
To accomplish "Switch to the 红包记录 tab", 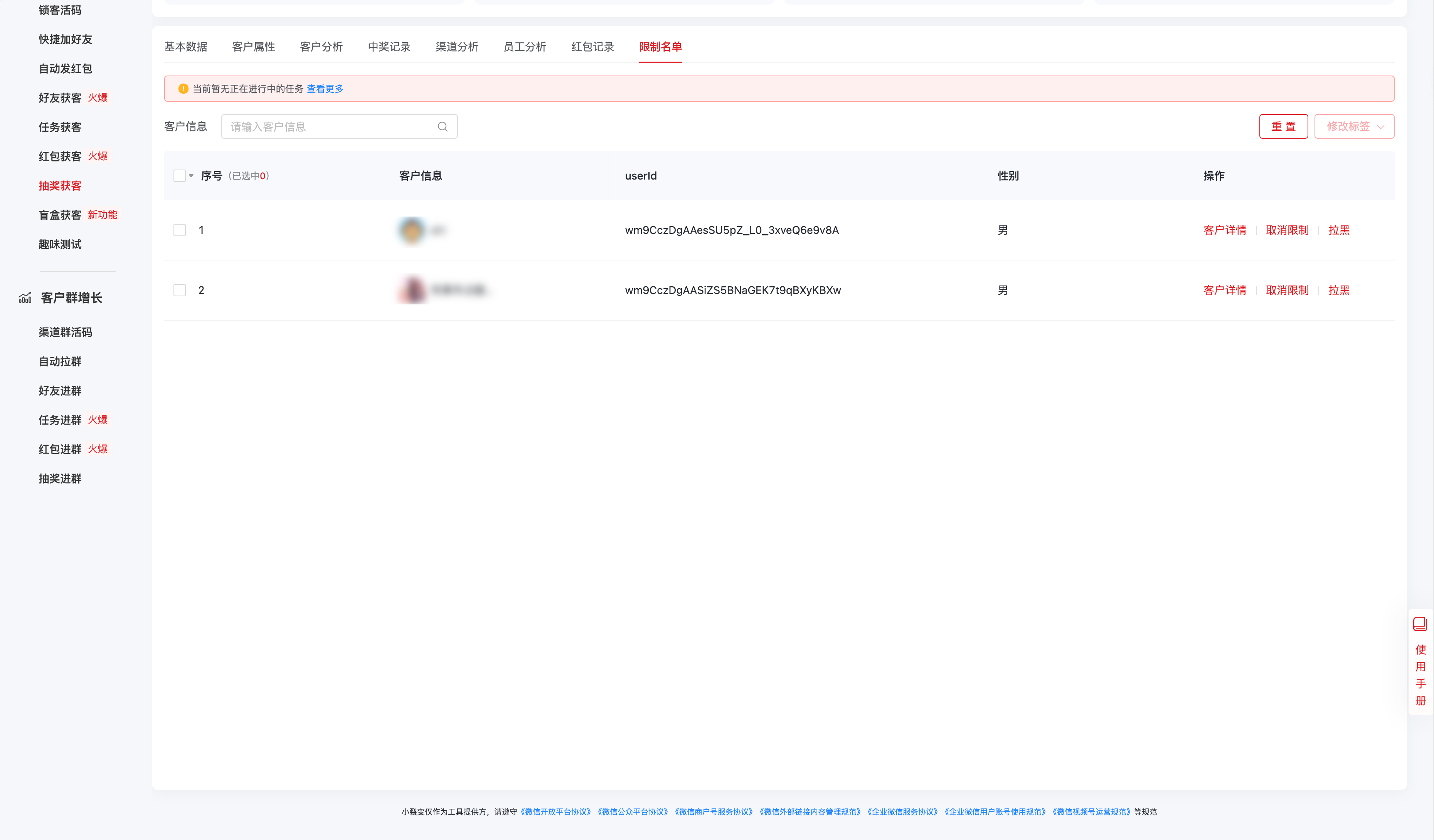I will pyautogui.click(x=592, y=47).
